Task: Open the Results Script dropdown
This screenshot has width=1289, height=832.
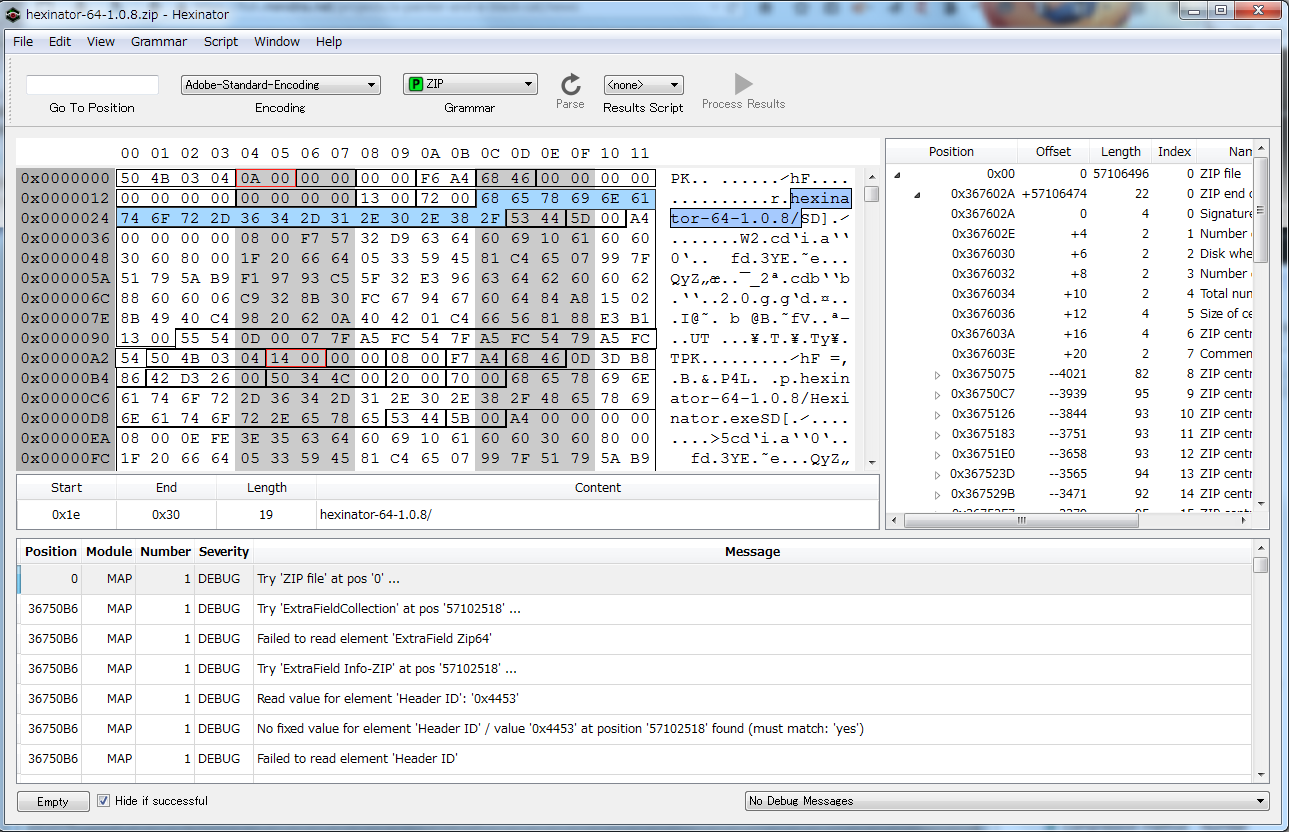Action: point(643,85)
